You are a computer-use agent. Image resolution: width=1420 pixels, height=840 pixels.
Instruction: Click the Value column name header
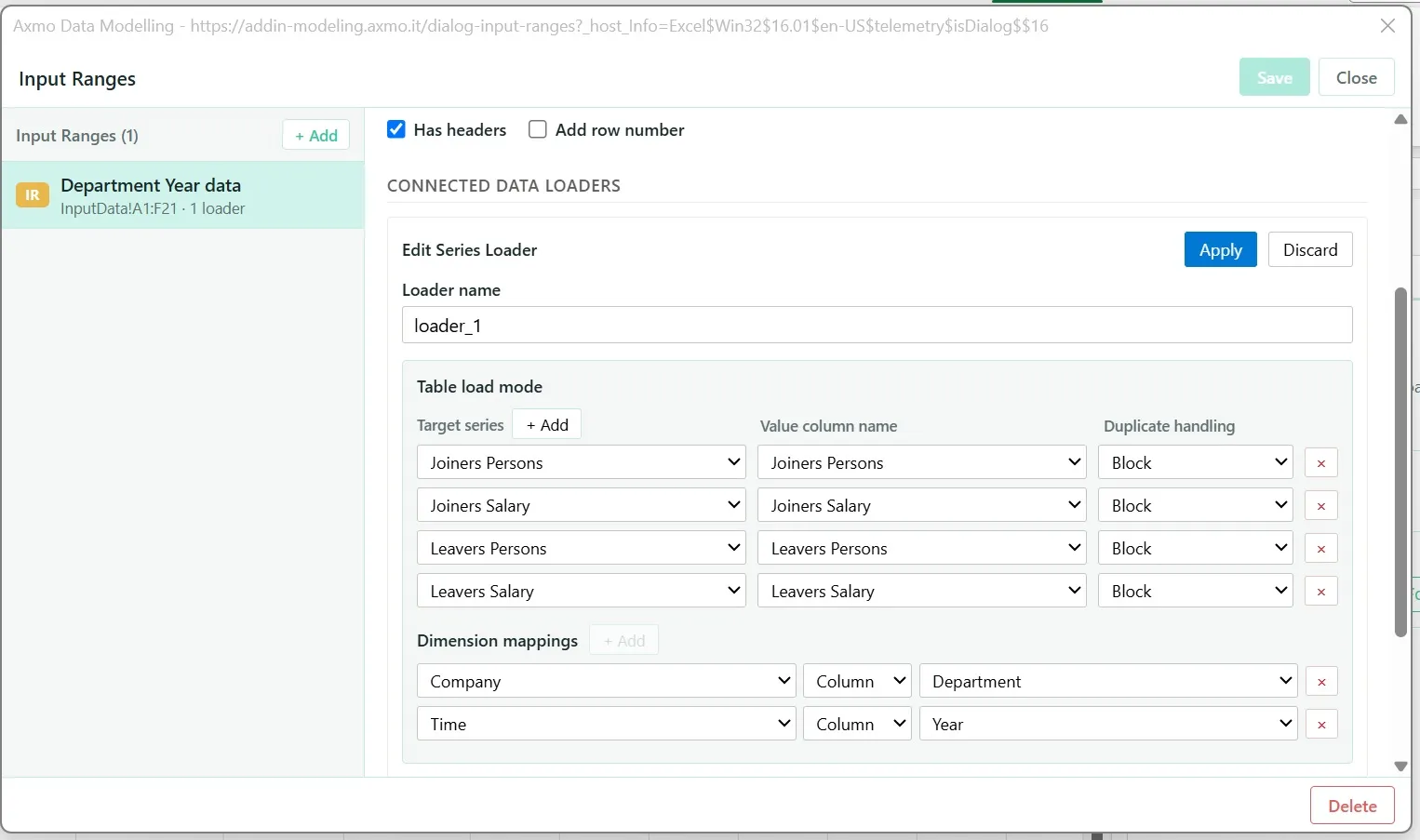[828, 425]
